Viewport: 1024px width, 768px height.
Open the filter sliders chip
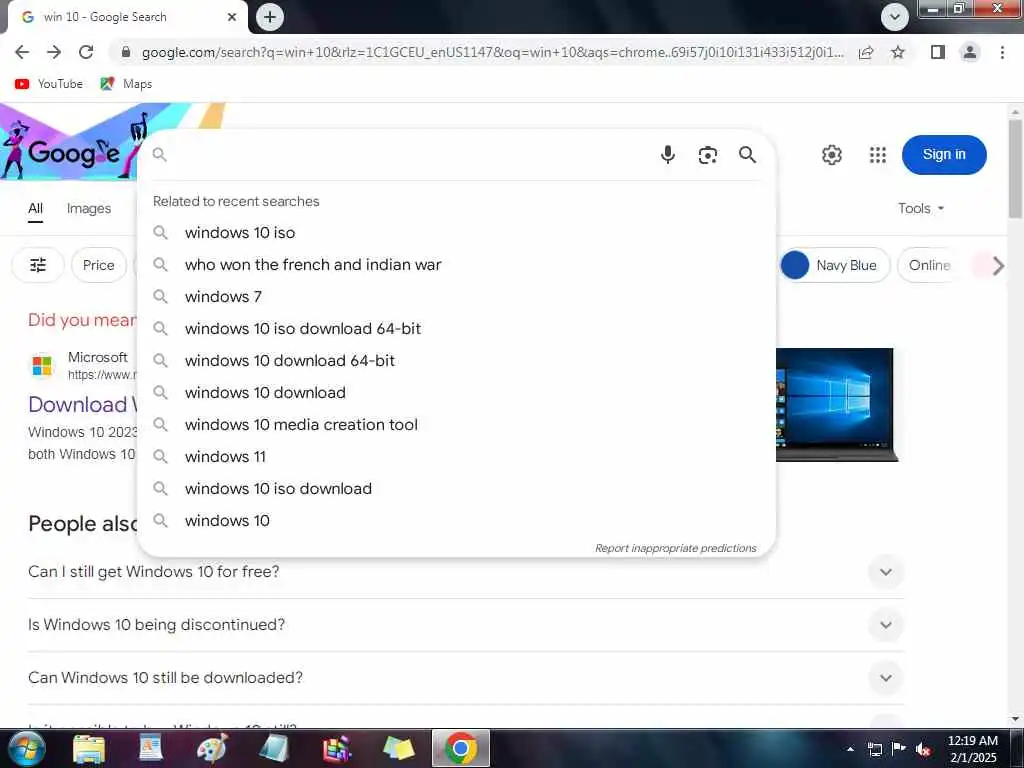pos(38,265)
